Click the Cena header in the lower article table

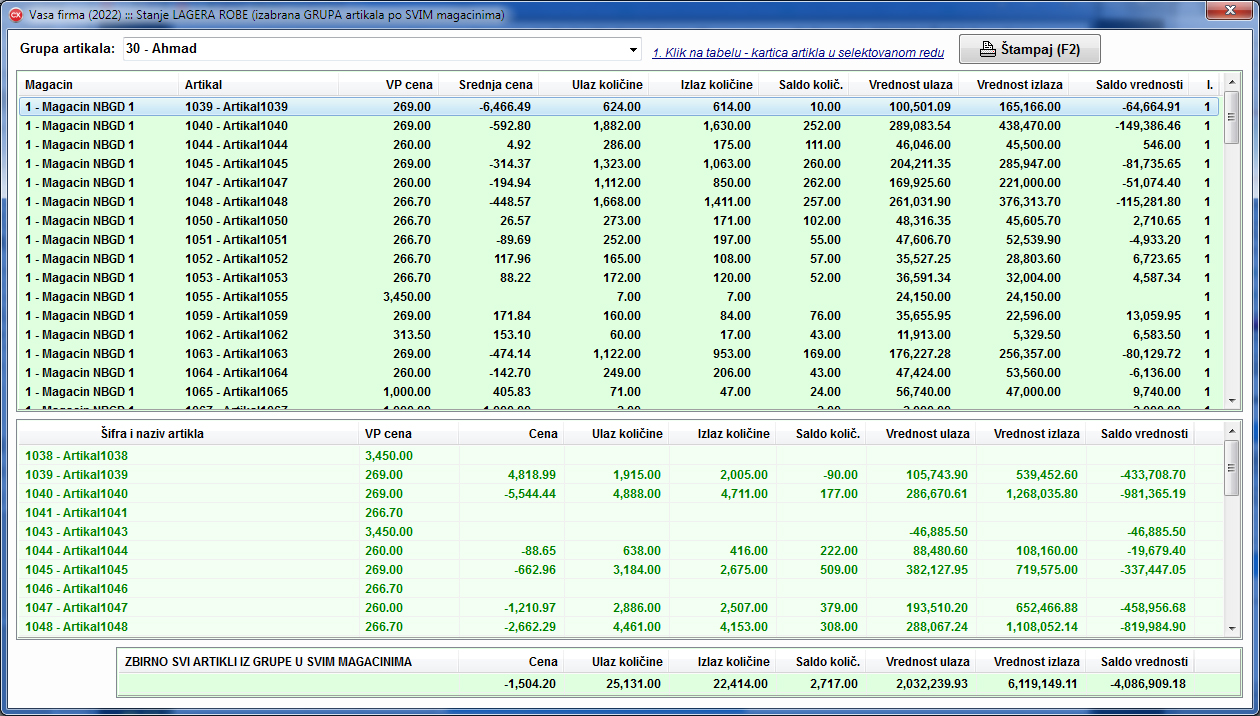pyautogui.click(x=510, y=434)
